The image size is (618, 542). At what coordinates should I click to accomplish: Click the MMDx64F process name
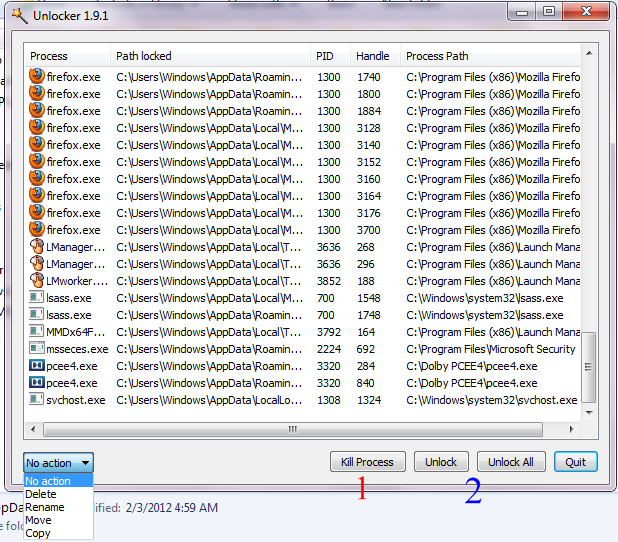coord(76,332)
